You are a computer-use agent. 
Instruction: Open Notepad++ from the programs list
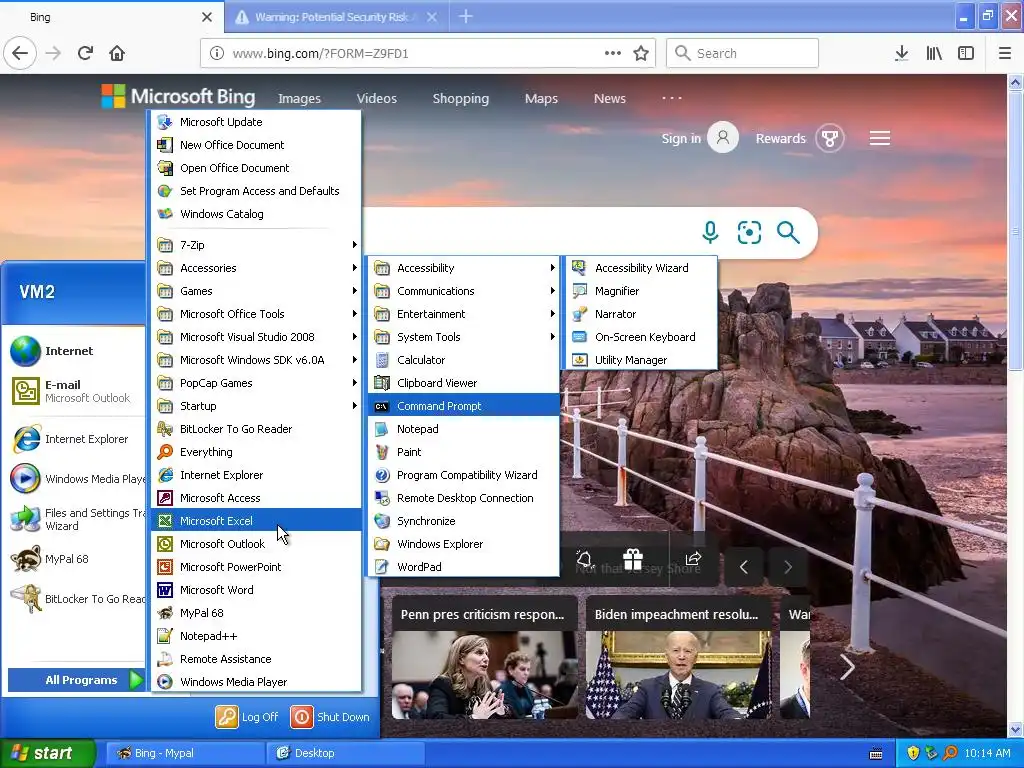tap(256, 635)
